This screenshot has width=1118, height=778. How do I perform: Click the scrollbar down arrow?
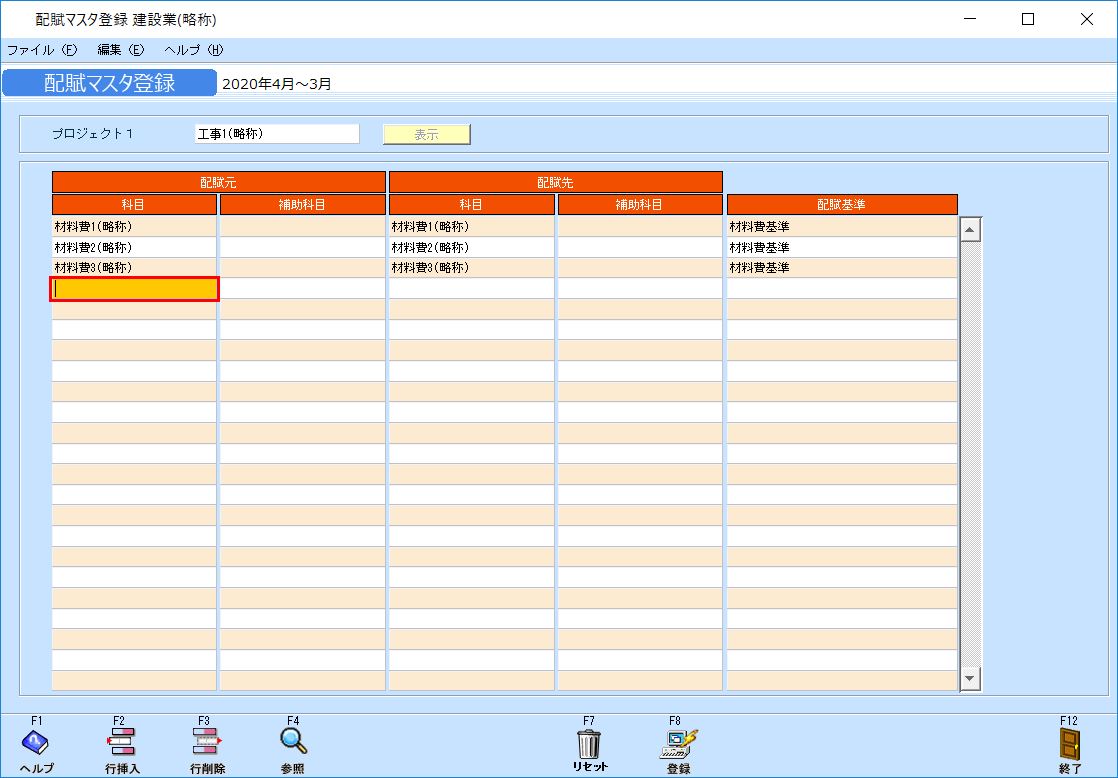point(970,679)
